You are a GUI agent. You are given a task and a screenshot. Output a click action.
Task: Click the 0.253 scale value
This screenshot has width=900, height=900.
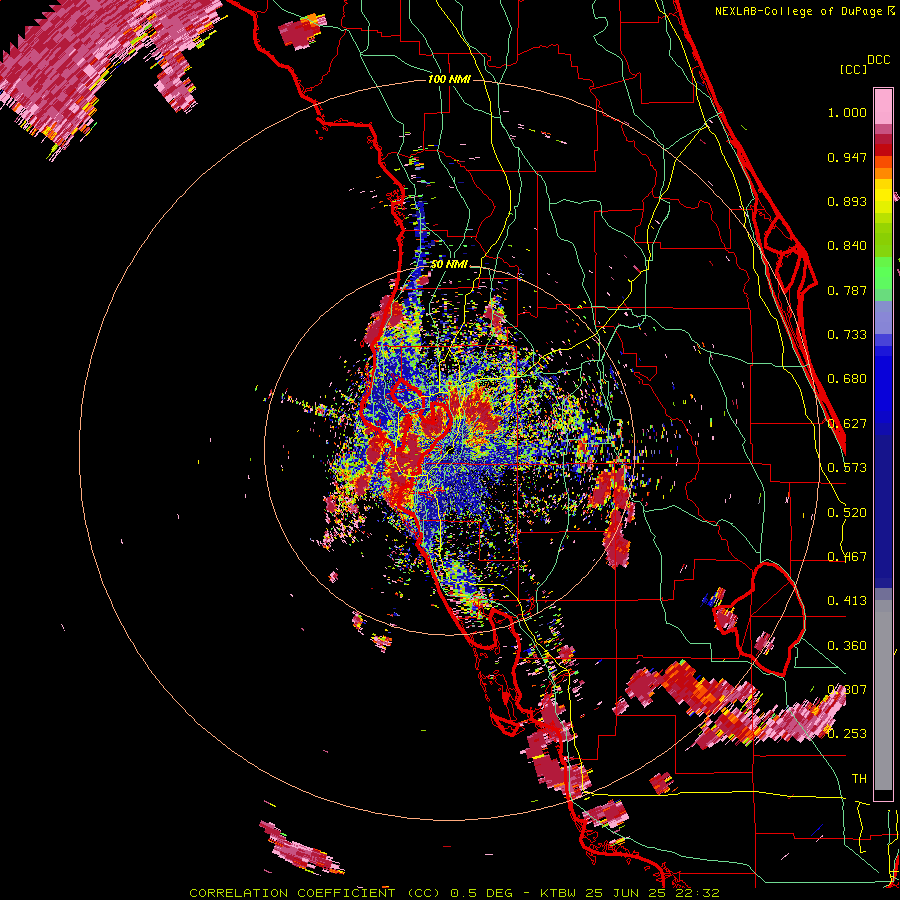tap(847, 734)
